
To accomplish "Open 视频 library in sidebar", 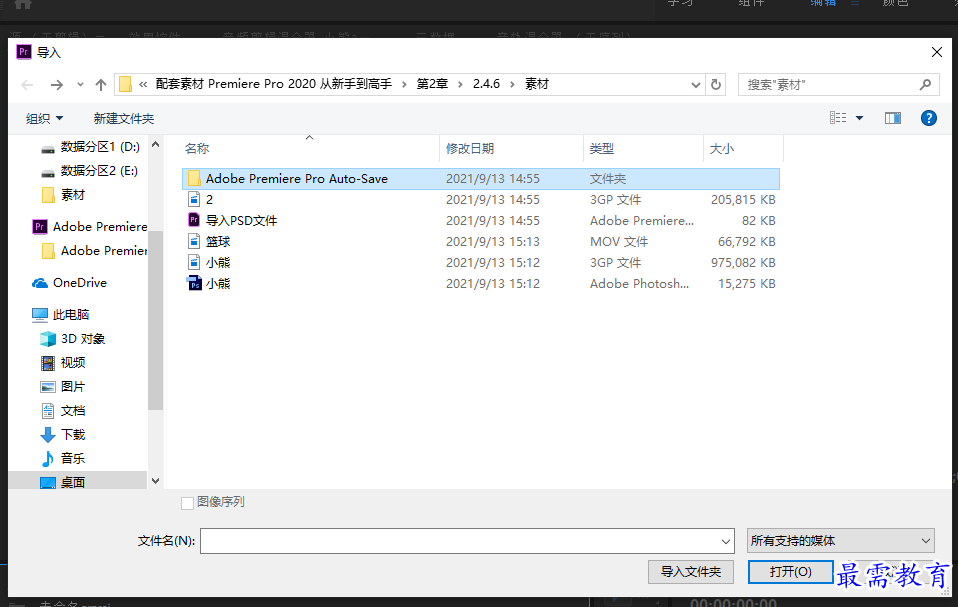I will (x=64, y=363).
